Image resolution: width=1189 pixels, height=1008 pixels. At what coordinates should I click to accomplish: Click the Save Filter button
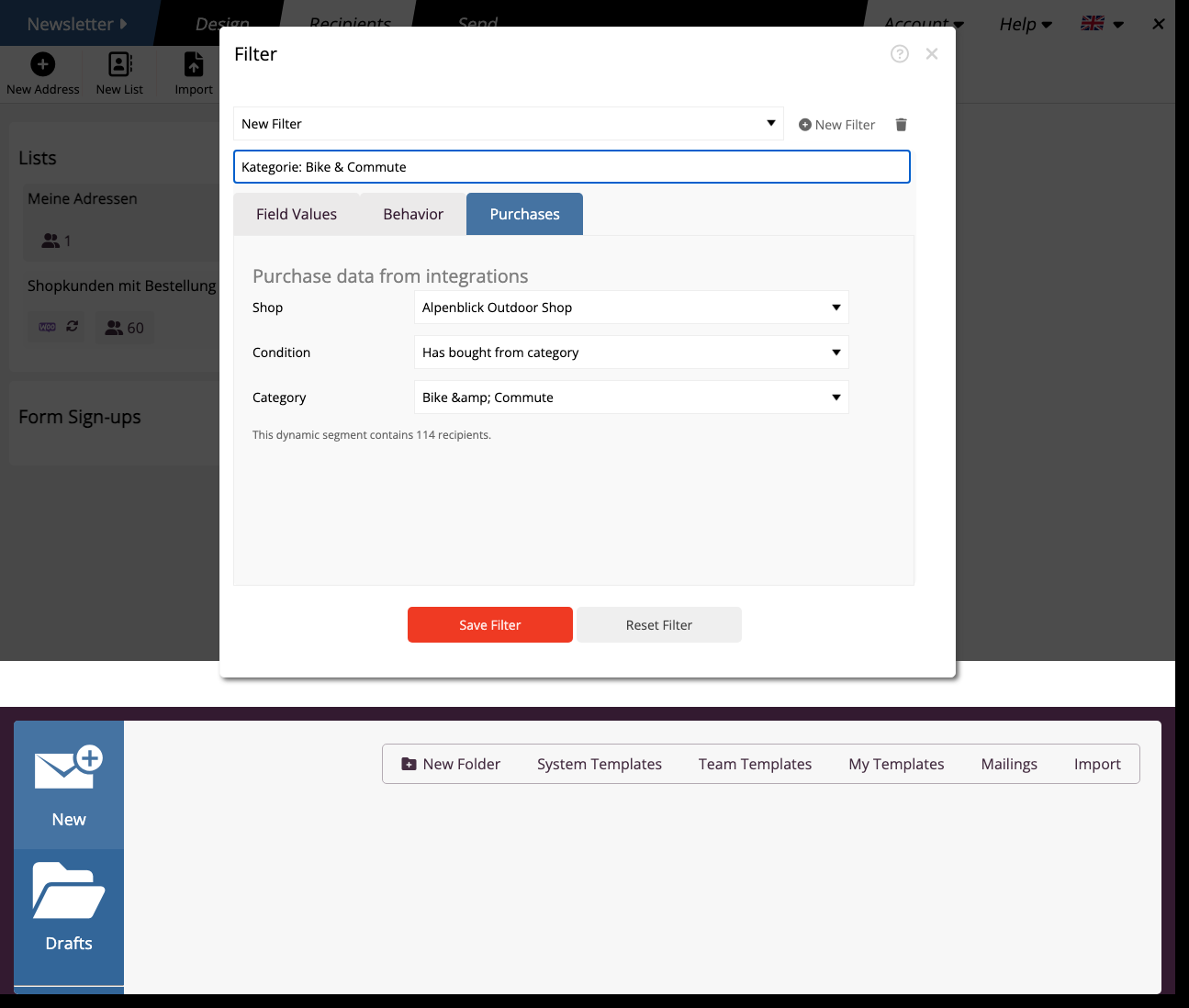tap(490, 625)
